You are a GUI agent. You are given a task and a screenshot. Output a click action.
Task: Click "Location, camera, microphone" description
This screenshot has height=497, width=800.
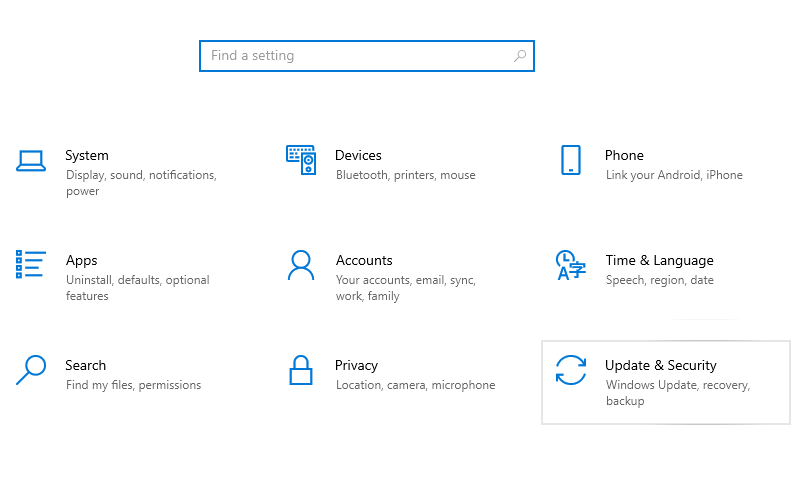[415, 385]
